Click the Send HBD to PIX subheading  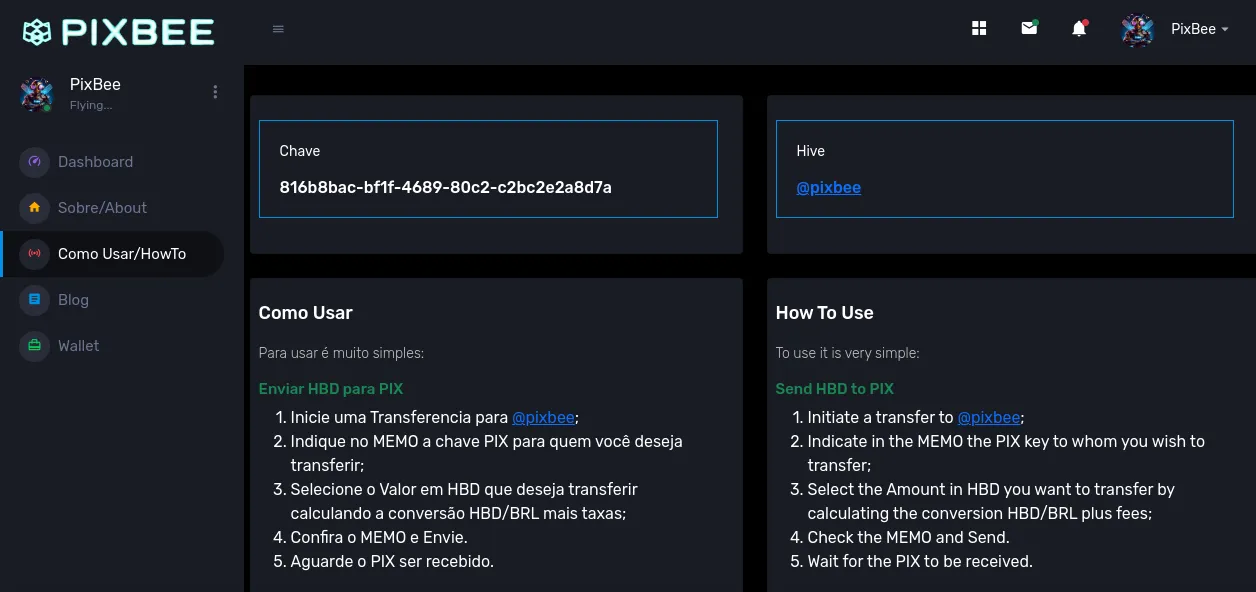coord(835,388)
